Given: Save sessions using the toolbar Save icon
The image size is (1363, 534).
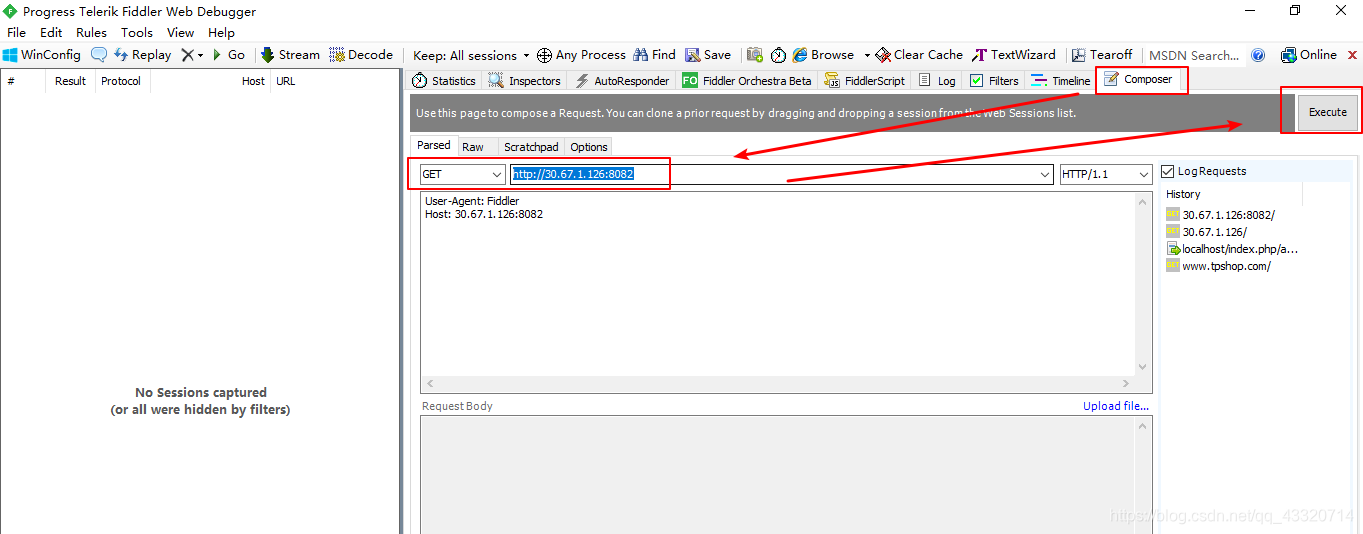Looking at the screenshot, I should (693, 55).
